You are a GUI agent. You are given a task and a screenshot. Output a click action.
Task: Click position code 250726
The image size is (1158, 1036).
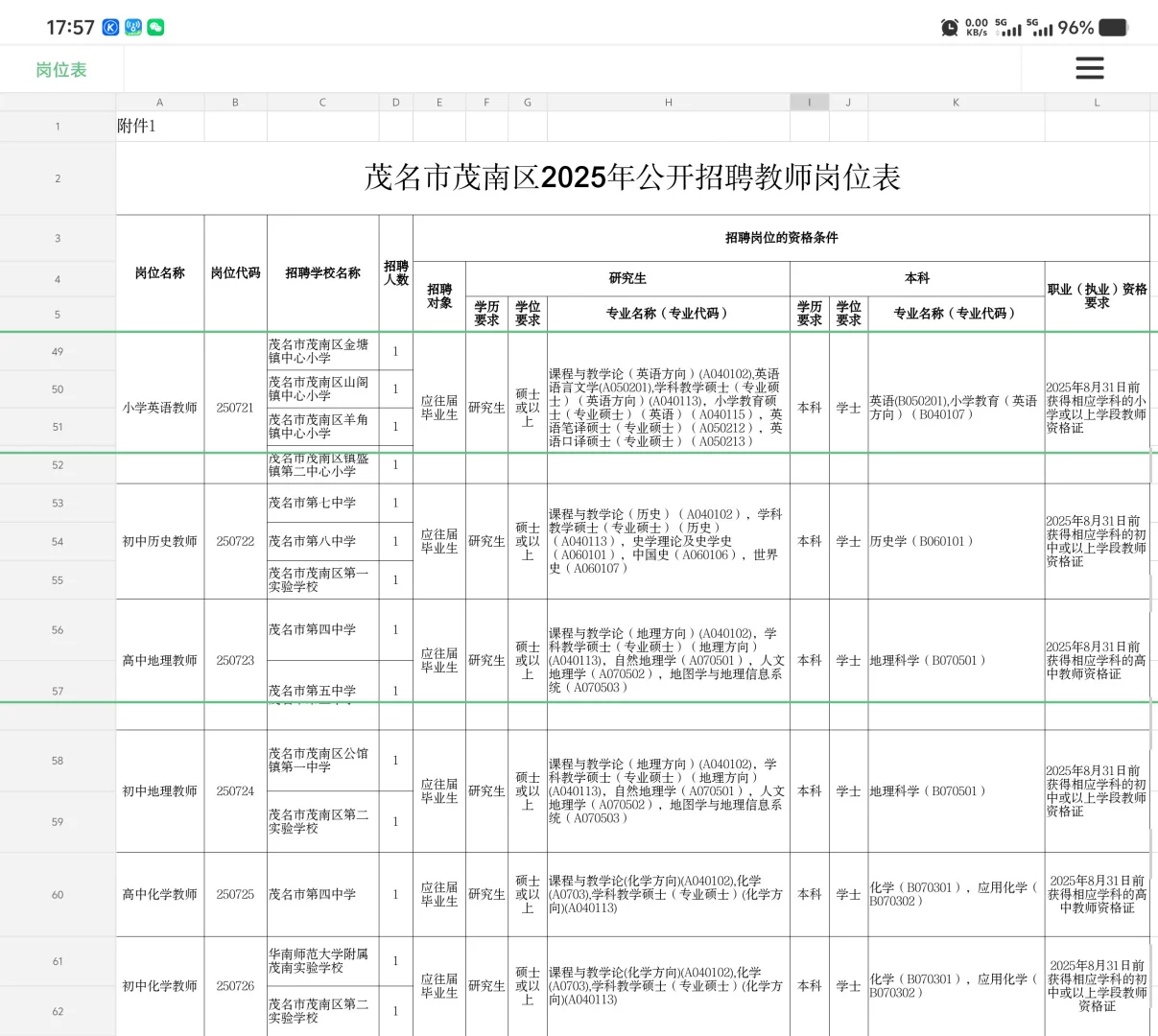click(x=235, y=986)
